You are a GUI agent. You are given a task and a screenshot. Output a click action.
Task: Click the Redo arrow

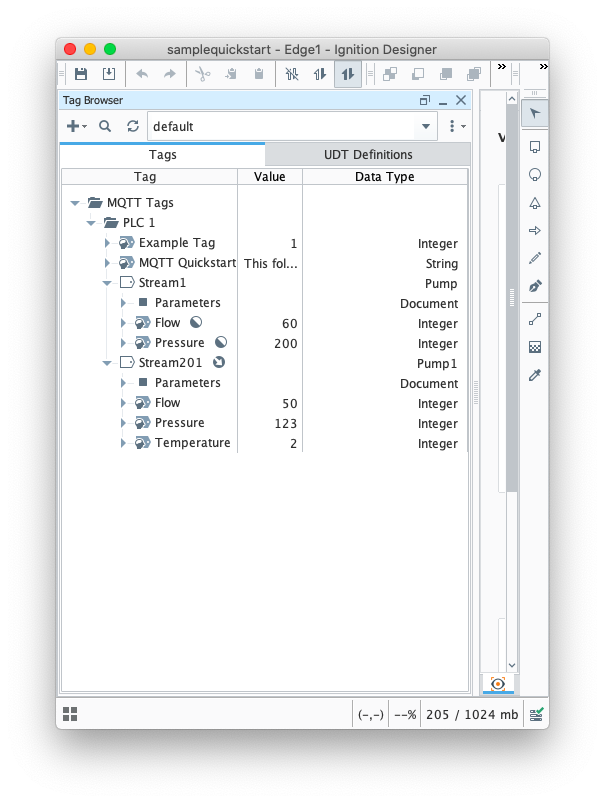pyautogui.click(x=170, y=74)
